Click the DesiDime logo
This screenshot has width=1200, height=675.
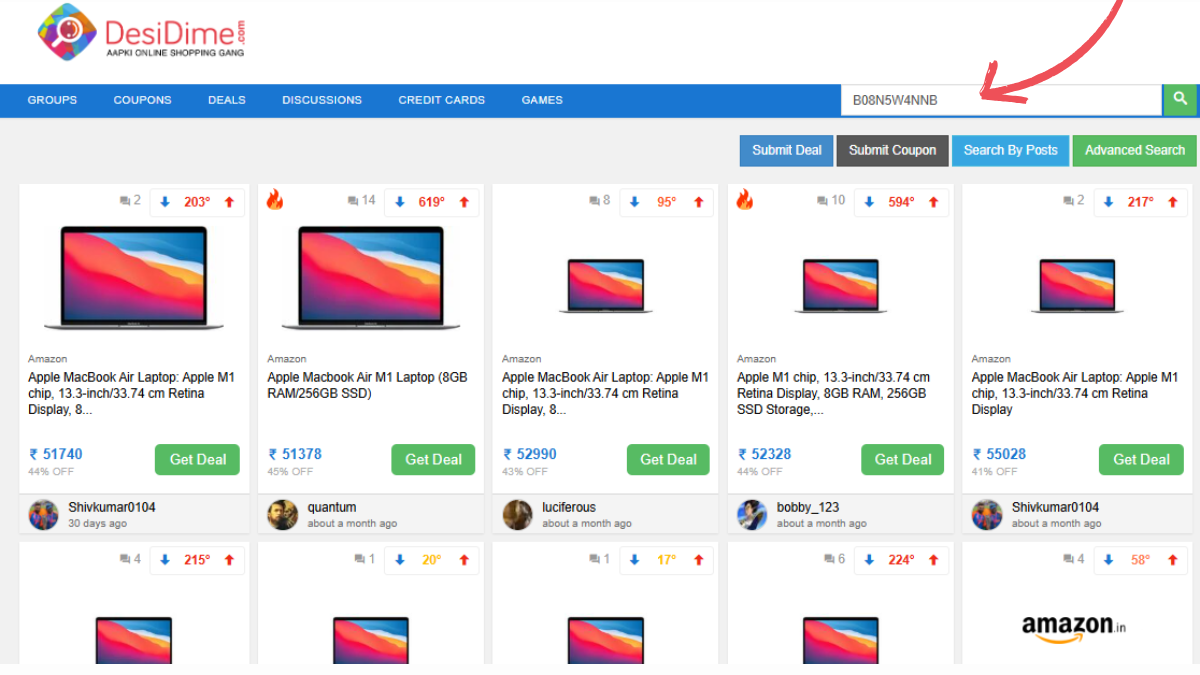coord(140,32)
